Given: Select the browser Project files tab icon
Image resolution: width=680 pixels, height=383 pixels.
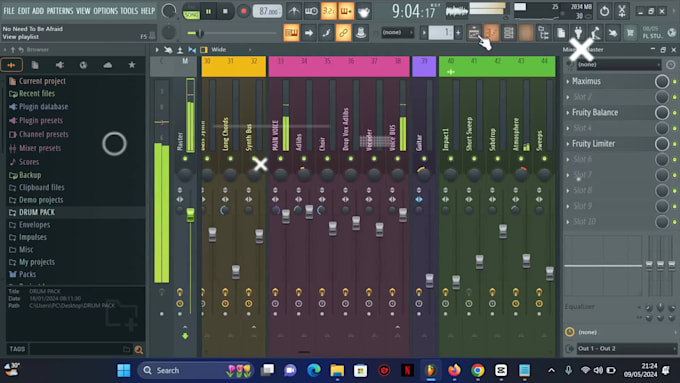Looking at the screenshot, I should pos(35,65).
